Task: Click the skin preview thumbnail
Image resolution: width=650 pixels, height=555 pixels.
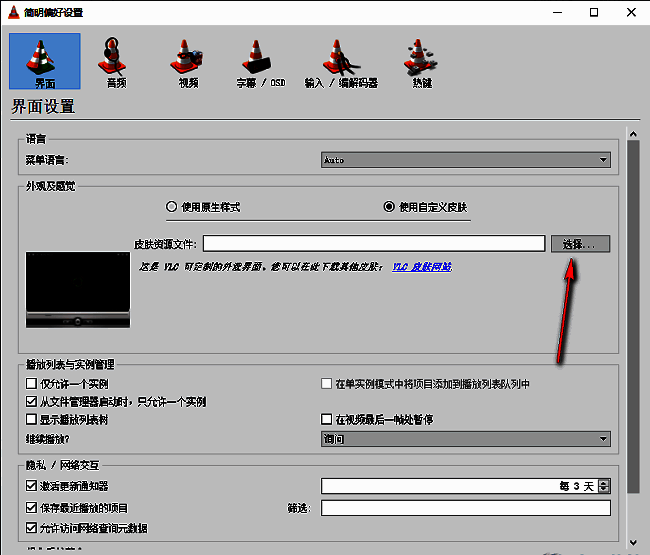Action: [x=78, y=290]
